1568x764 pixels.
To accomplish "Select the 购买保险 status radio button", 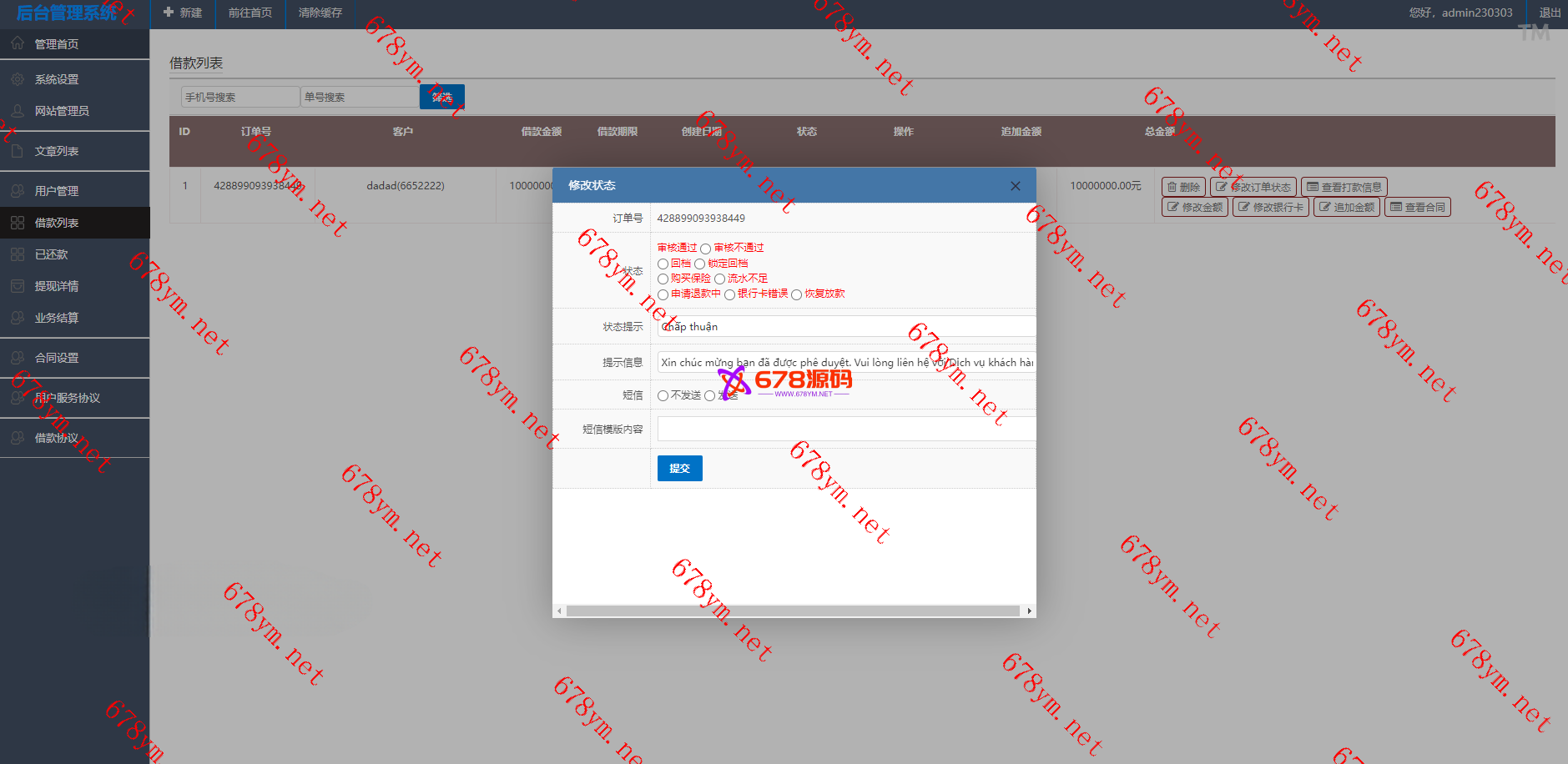I will (663, 279).
